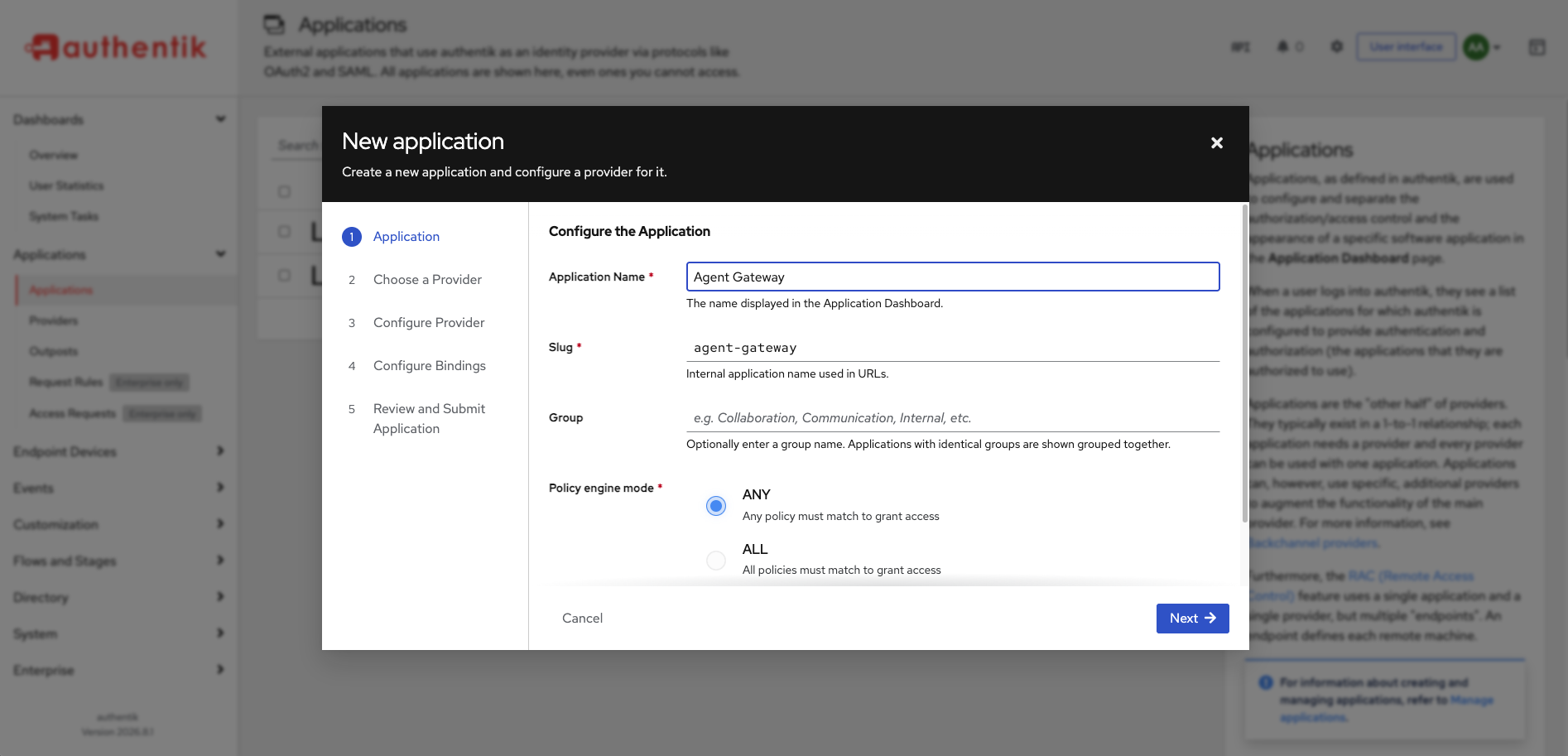The width and height of the screenshot is (1568, 756).
Task: Focus the Application Name field
Action: pyautogui.click(x=953, y=277)
